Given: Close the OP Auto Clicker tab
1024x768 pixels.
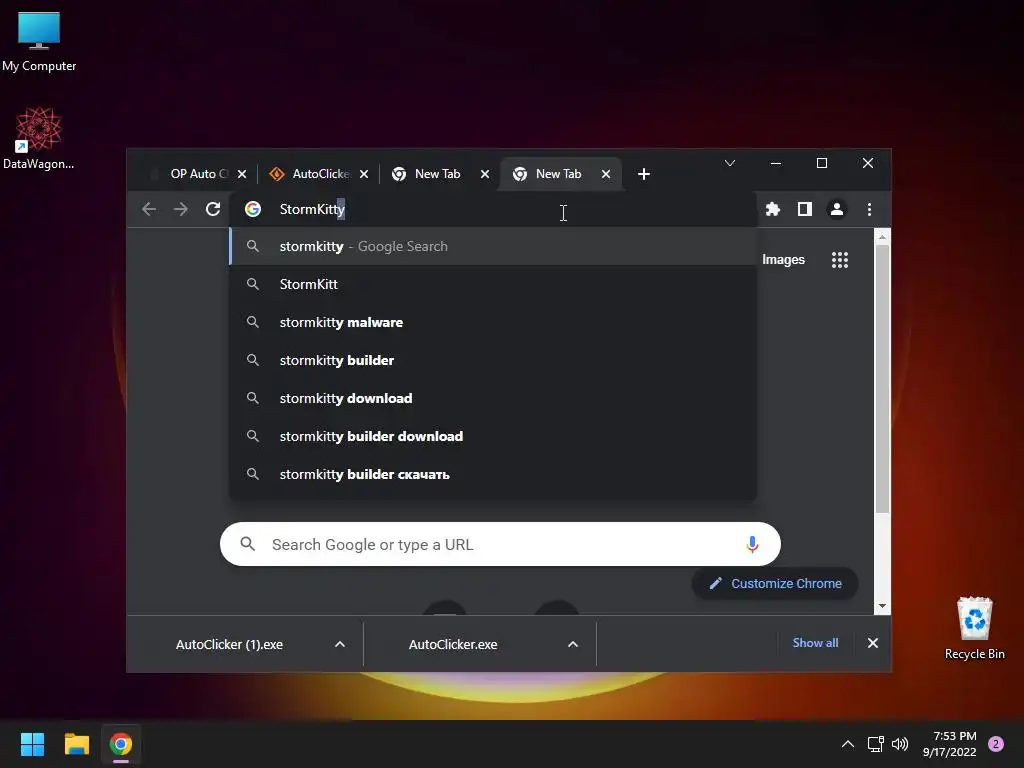Looking at the screenshot, I should click(242, 174).
